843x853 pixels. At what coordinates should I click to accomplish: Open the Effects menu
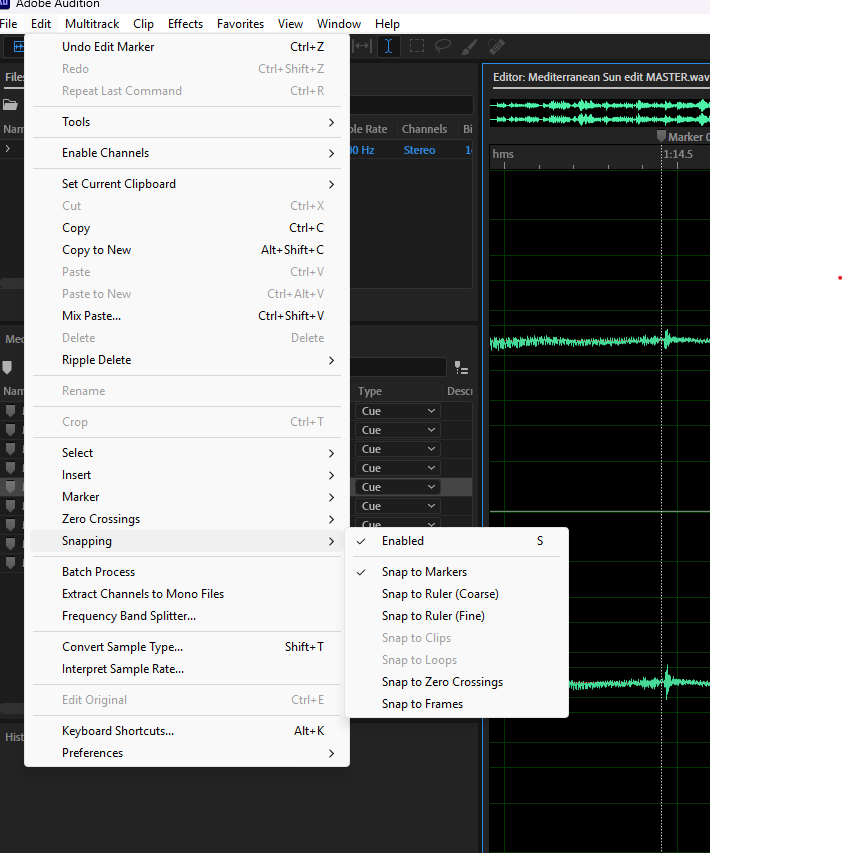(185, 24)
